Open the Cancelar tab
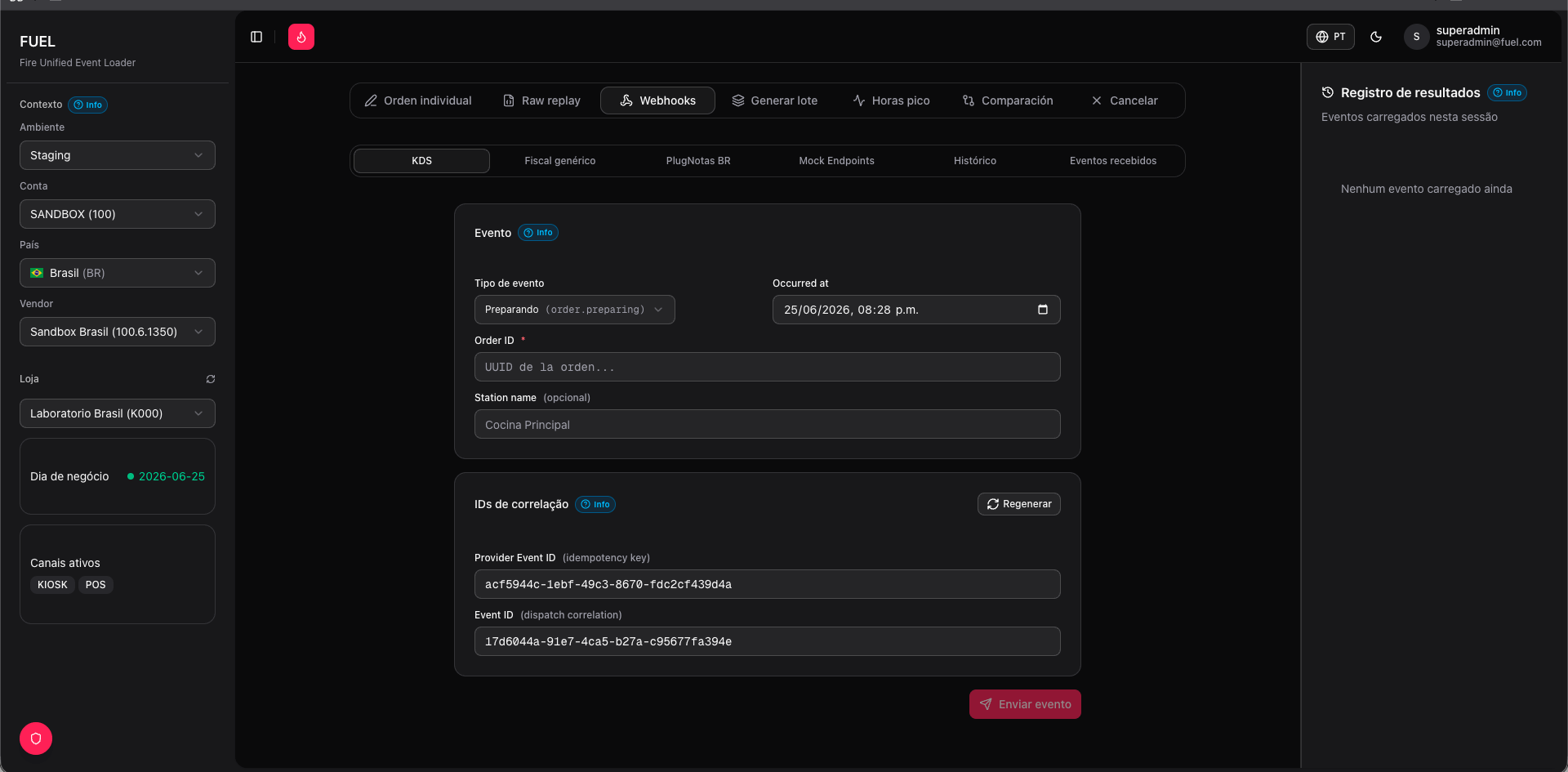 pos(1125,100)
